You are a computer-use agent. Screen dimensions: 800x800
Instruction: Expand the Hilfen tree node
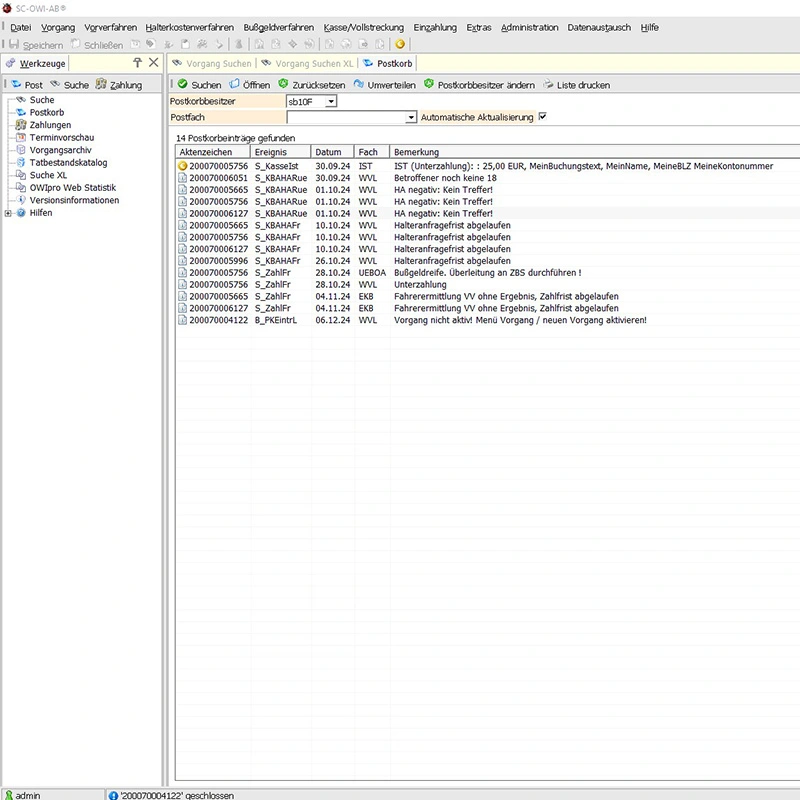pyautogui.click(x=8, y=213)
